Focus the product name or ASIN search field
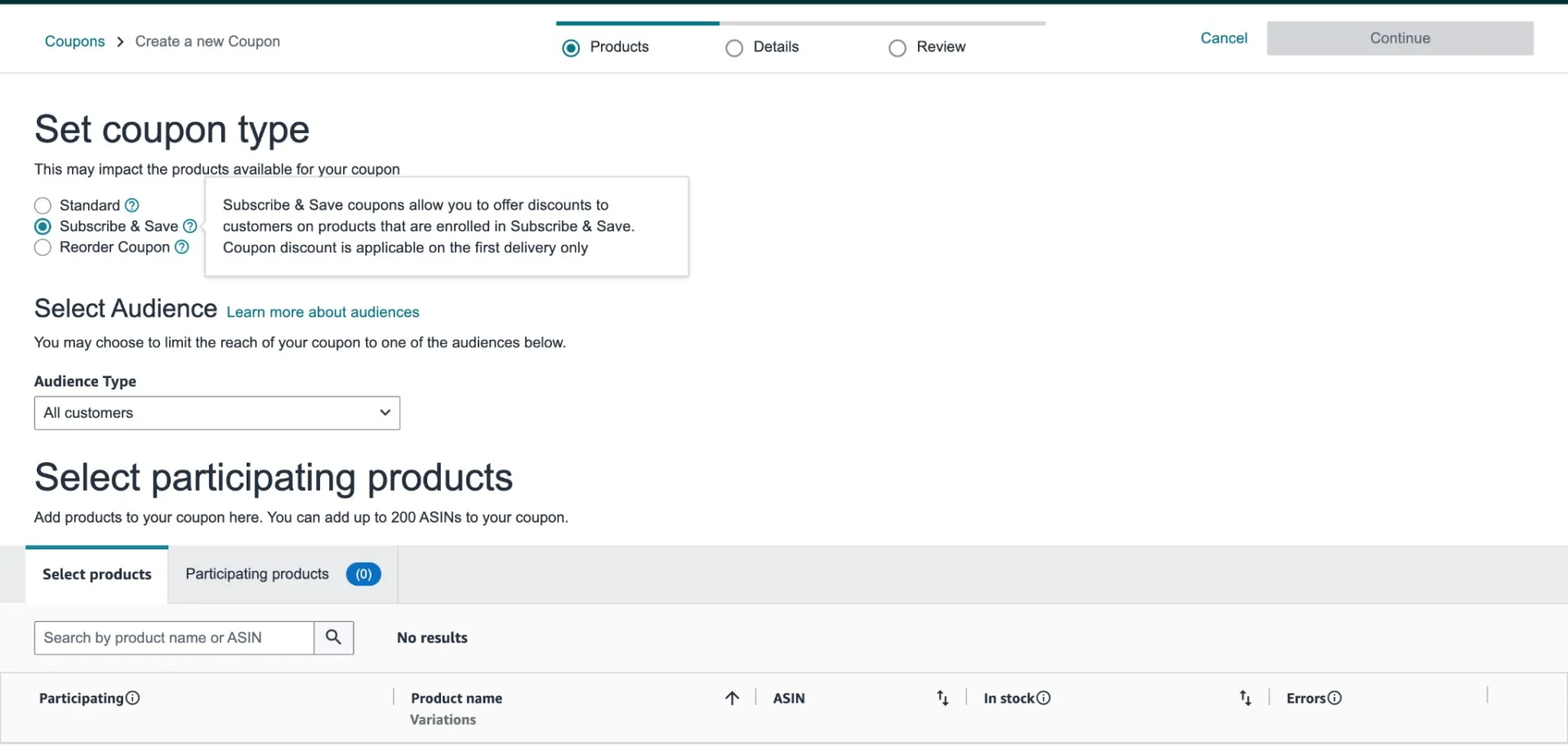This screenshot has height=756, width=1568. tap(173, 638)
